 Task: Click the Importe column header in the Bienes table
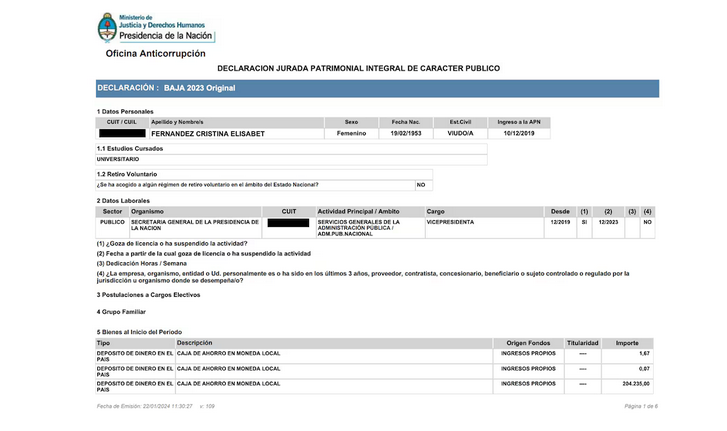627,343
